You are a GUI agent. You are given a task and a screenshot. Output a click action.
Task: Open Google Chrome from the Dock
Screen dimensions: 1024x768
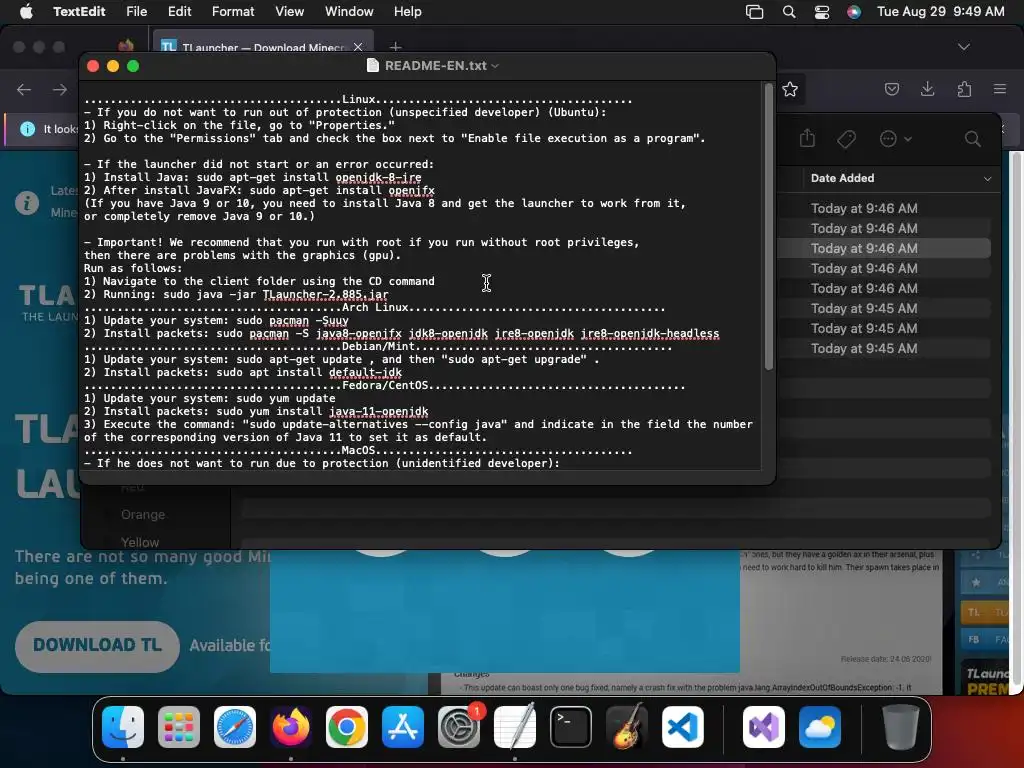tap(347, 727)
